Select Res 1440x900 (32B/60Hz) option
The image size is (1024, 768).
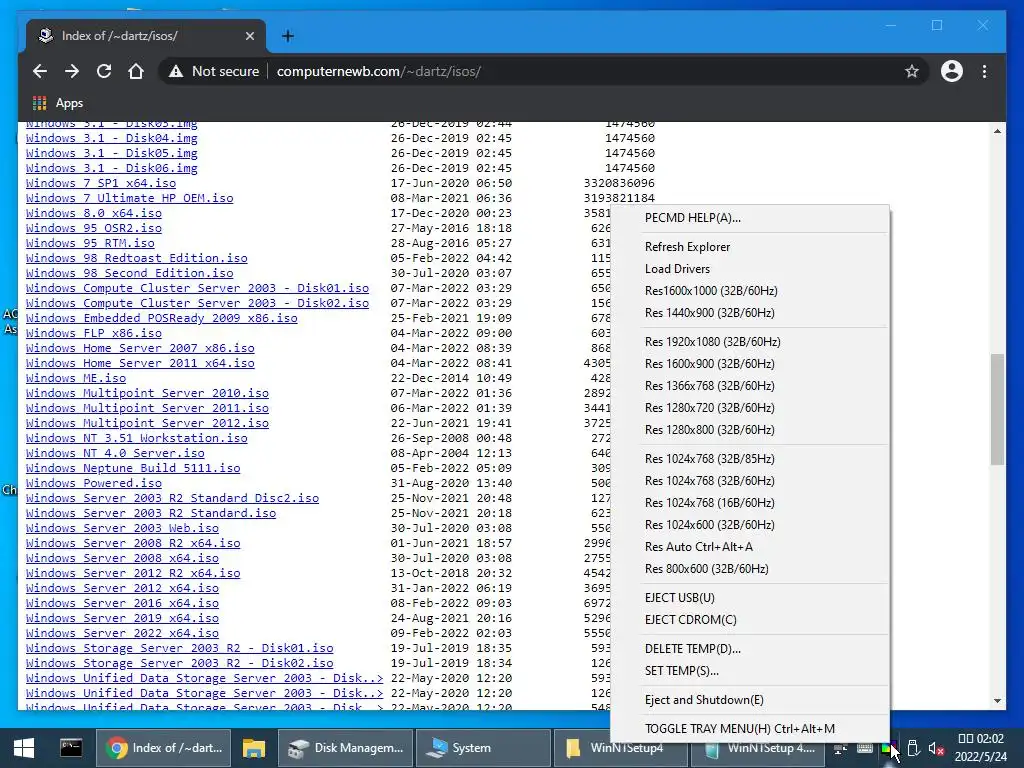pyautogui.click(x=750, y=313)
